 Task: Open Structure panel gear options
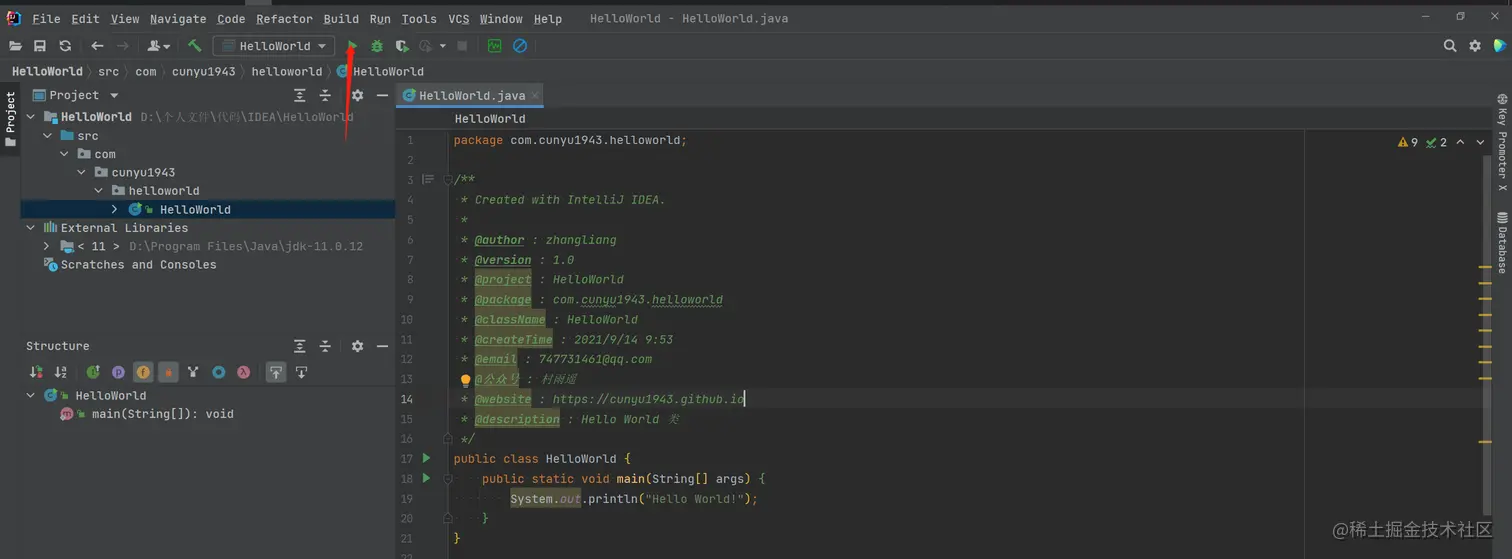point(357,346)
